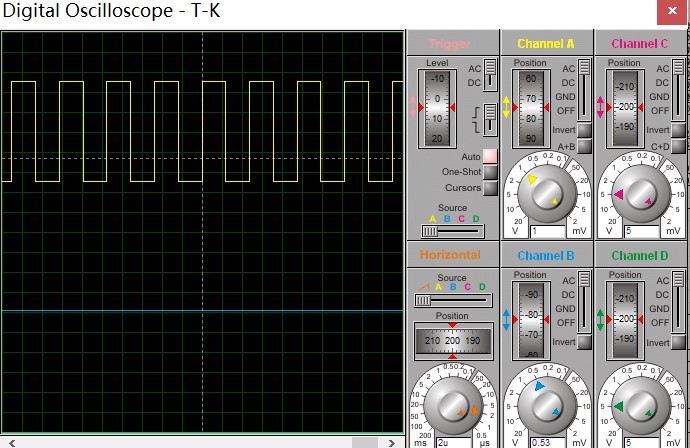This screenshot has height=448, width=690.
Task: Click Trigger edge polarity slider switch
Action: [x=490, y=120]
